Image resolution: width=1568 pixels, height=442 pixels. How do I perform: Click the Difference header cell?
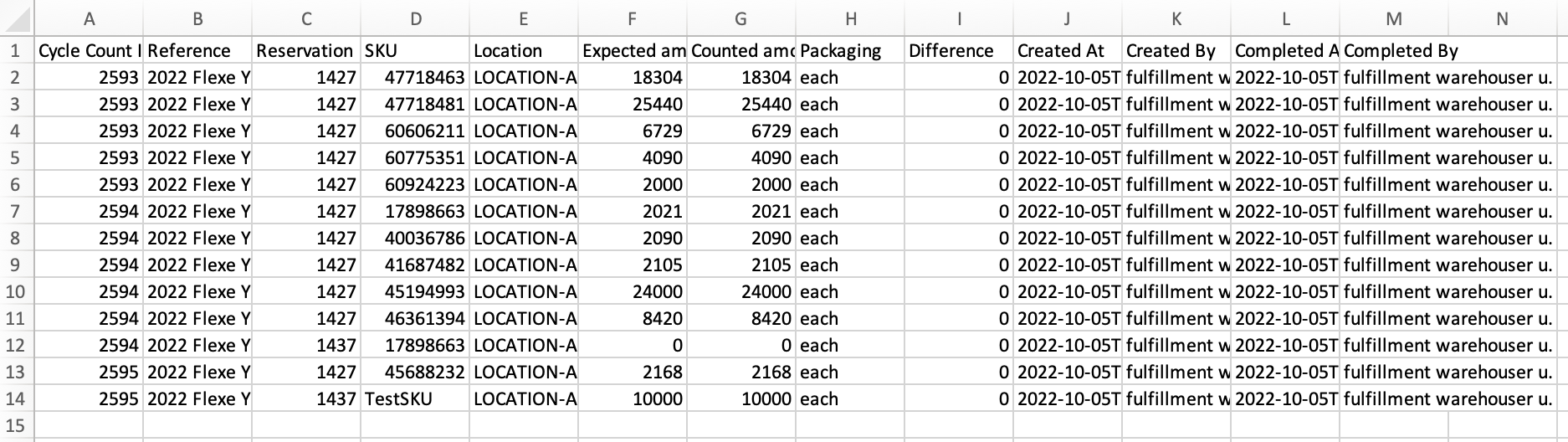[959, 50]
